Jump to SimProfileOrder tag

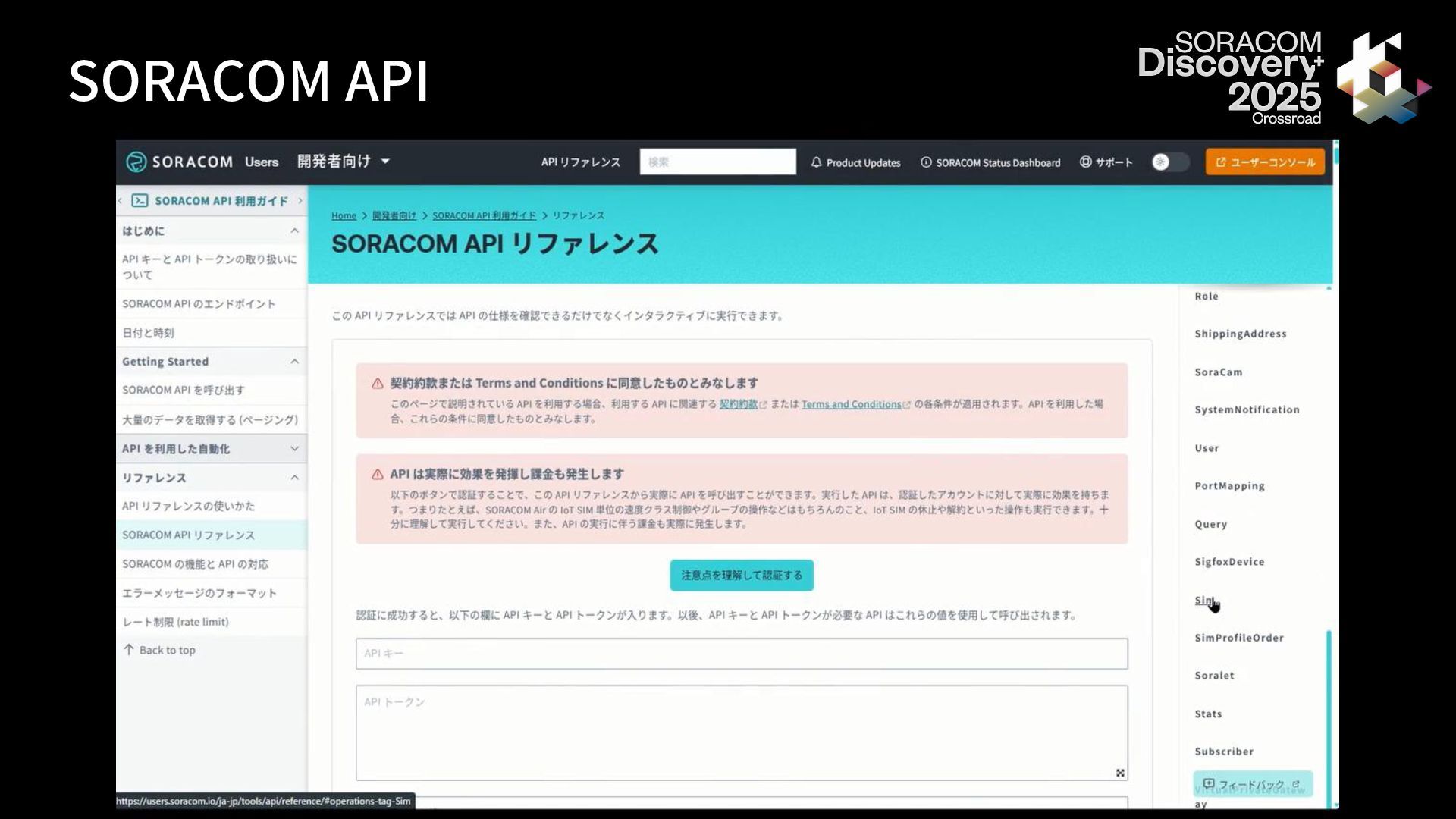coord(1239,638)
